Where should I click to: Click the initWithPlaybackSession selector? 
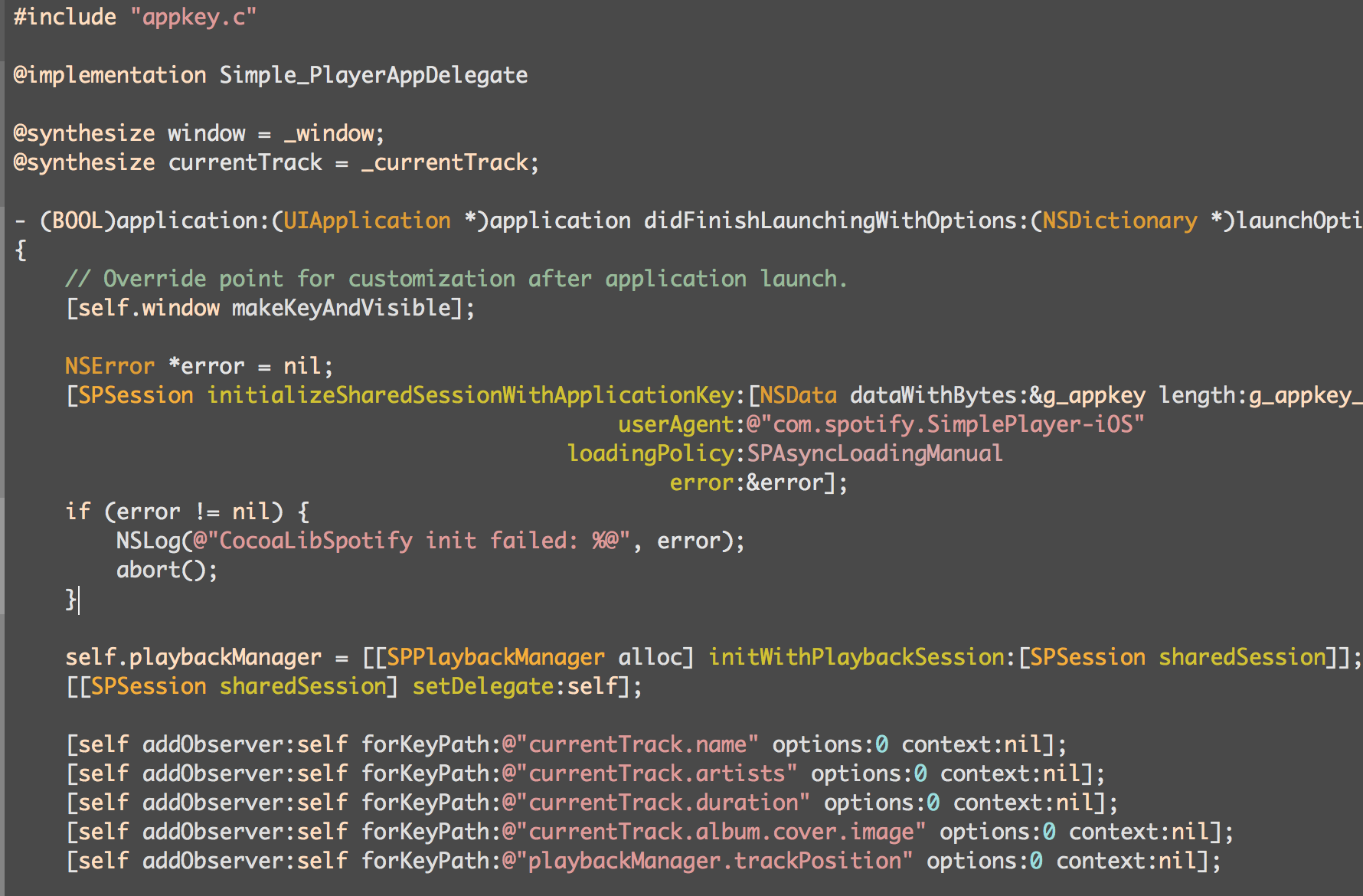pyautogui.click(x=856, y=657)
